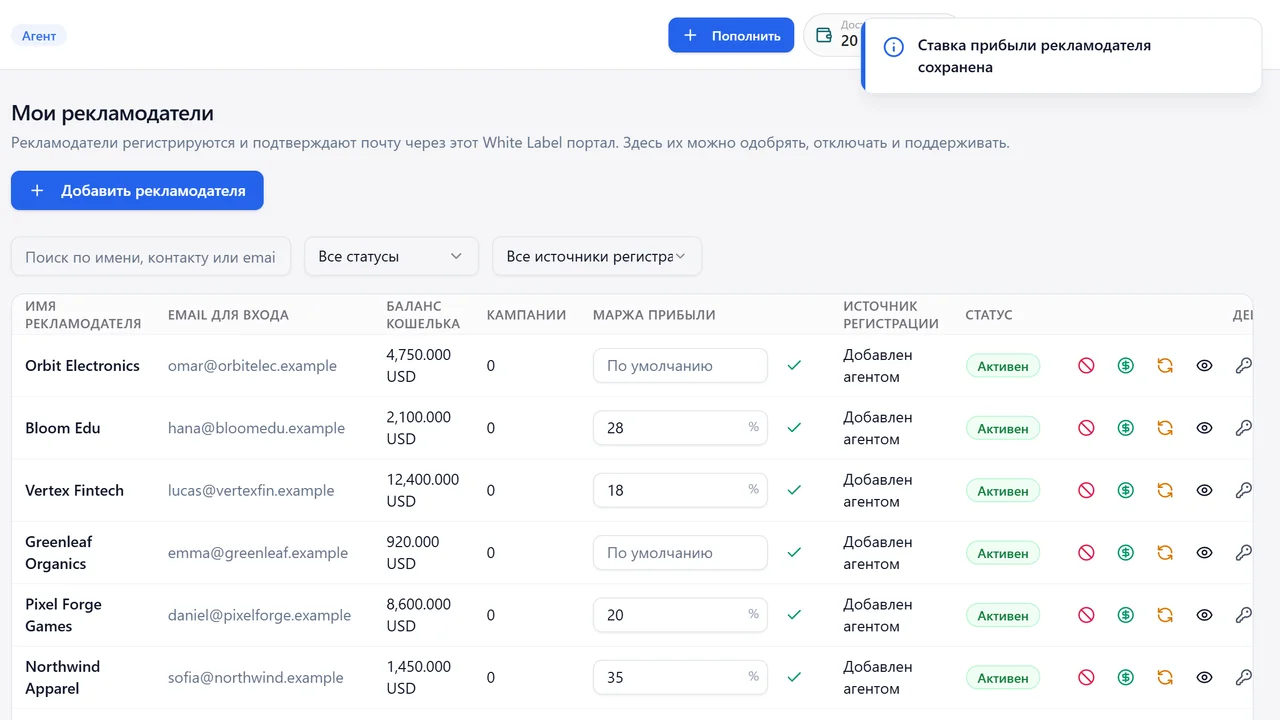Open the Все статусы filter dropdown
This screenshot has height=720, width=1280.
391,256
